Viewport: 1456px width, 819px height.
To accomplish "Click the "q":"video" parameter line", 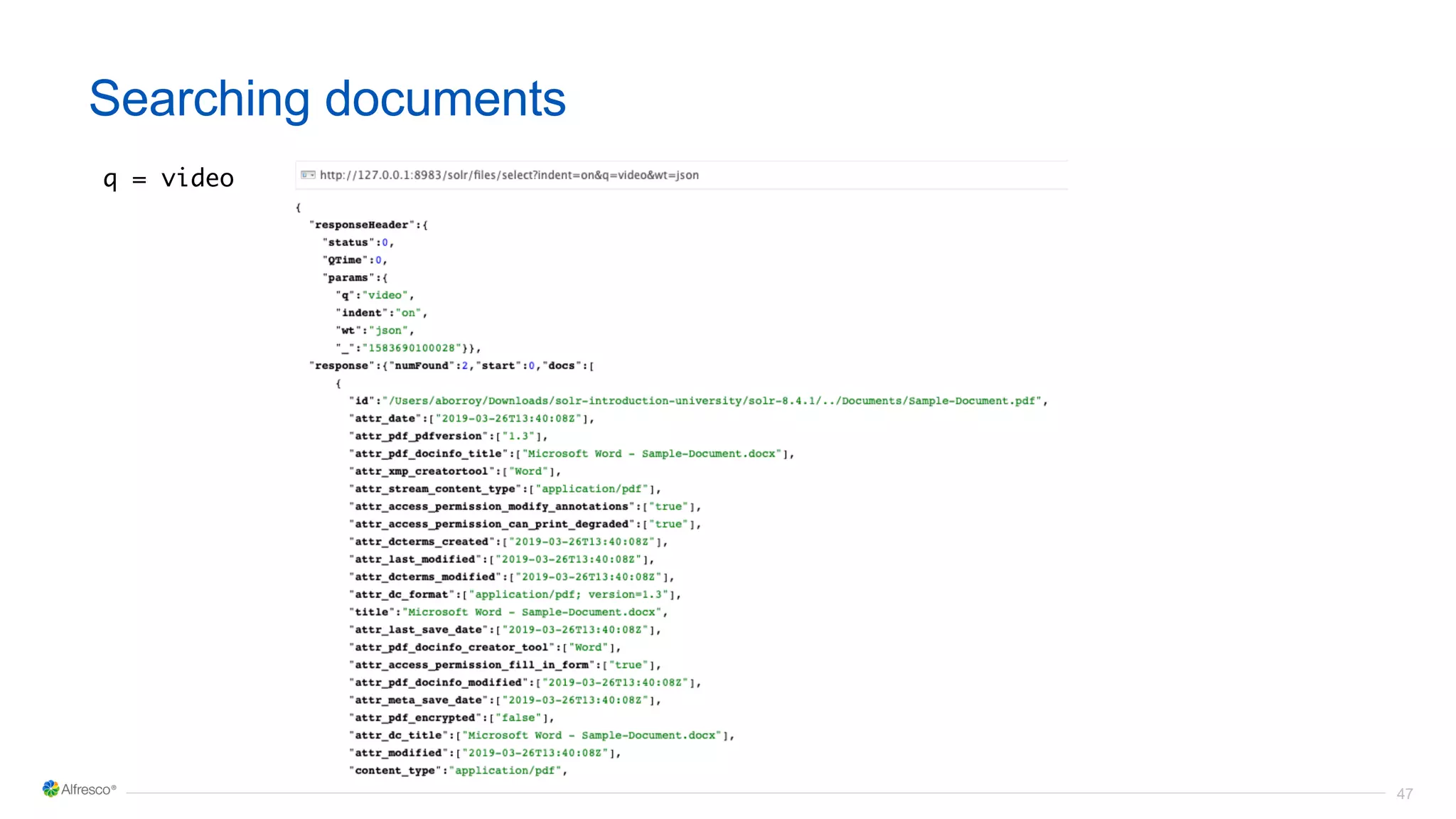I will click(375, 295).
